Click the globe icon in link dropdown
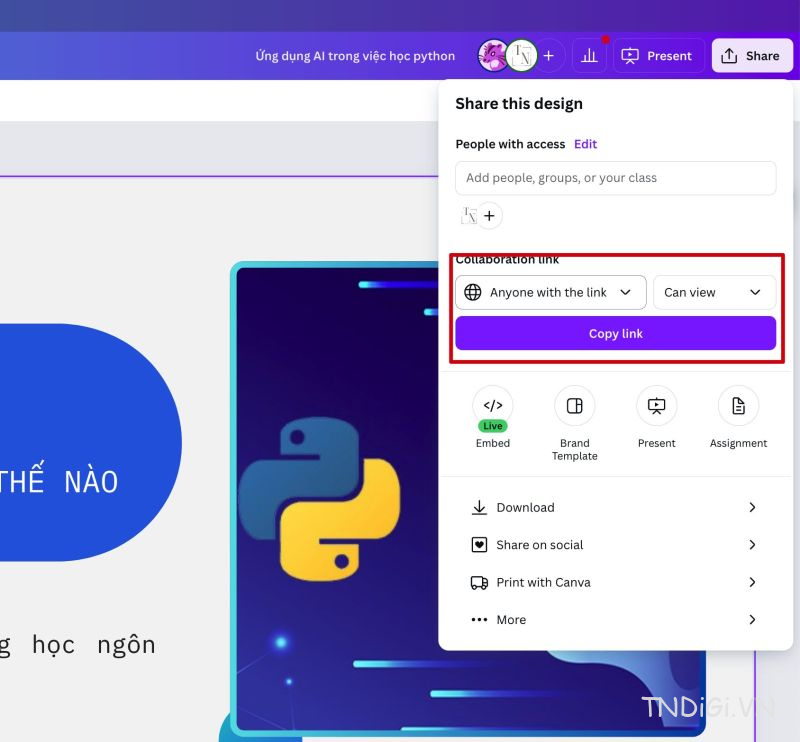Viewport: 800px width, 742px height. (472, 292)
